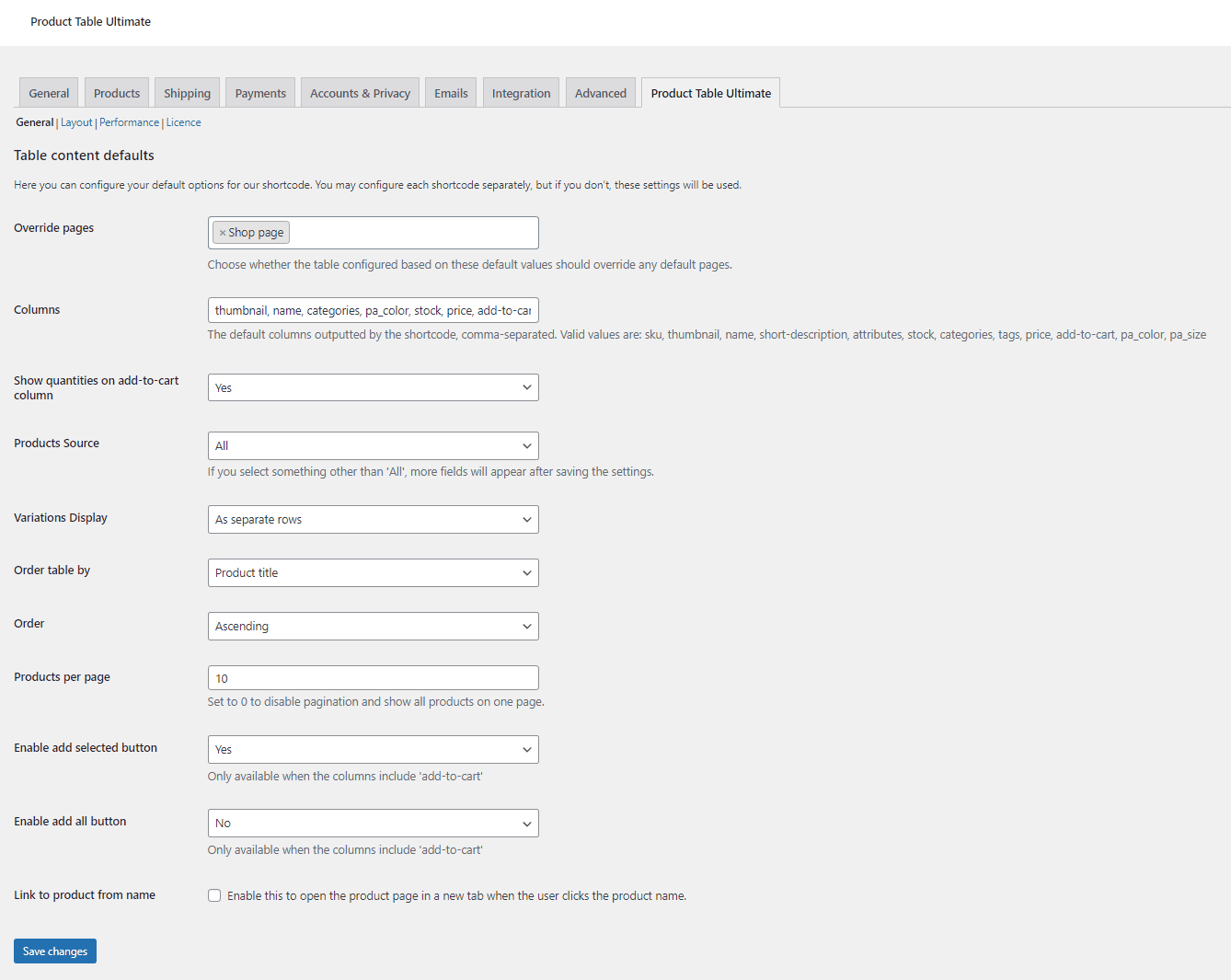Go to the Payments tab
Screen dimensions: 1231x980
pos(260,93)
